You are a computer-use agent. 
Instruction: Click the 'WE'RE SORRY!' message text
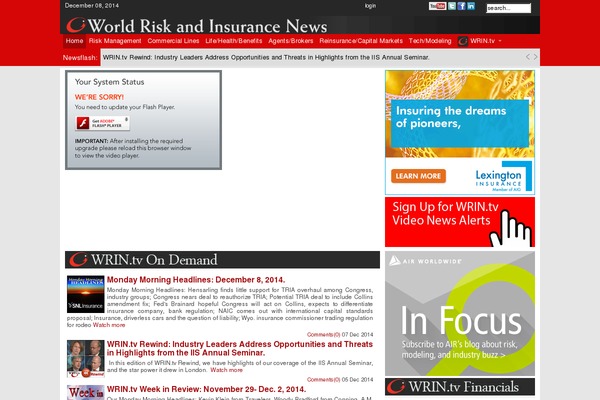pyautogui.click(x=99, y=97)
